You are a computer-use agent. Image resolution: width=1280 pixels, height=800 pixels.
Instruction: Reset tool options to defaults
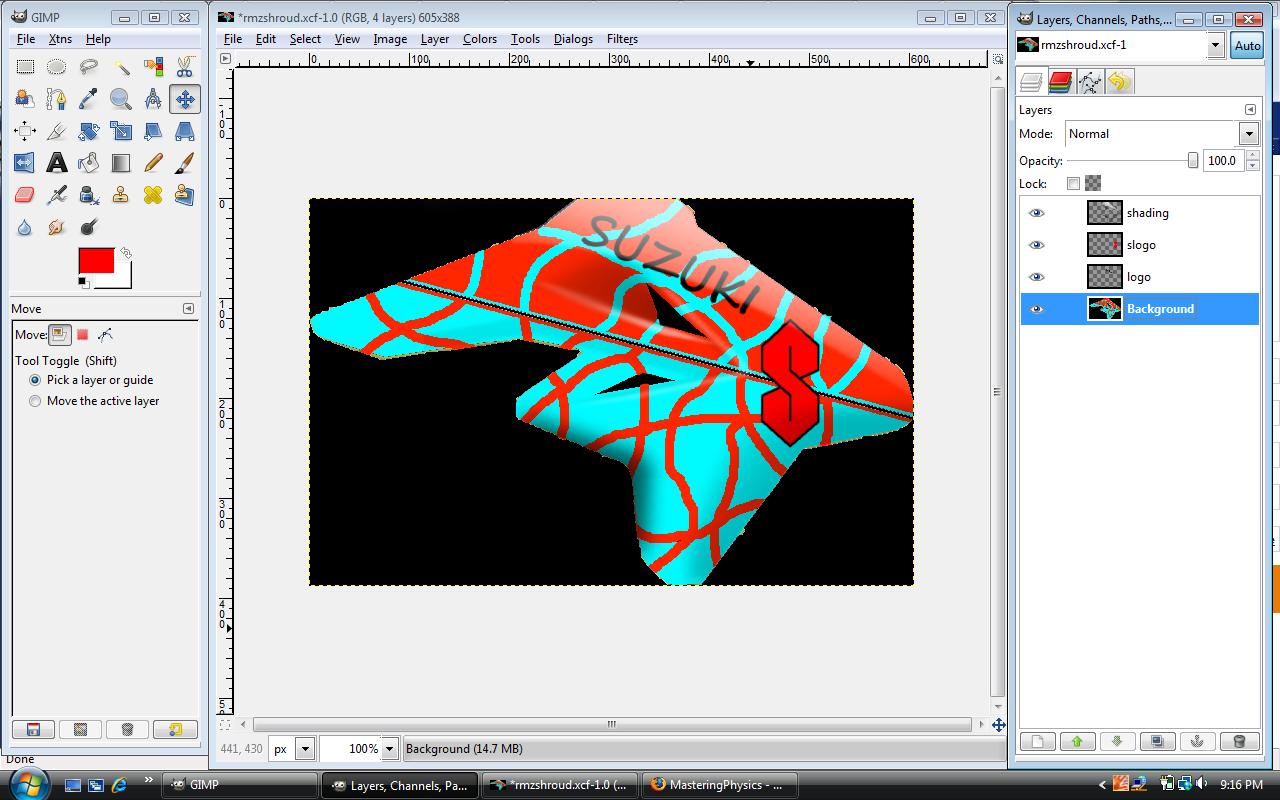[x=175, y=730]
